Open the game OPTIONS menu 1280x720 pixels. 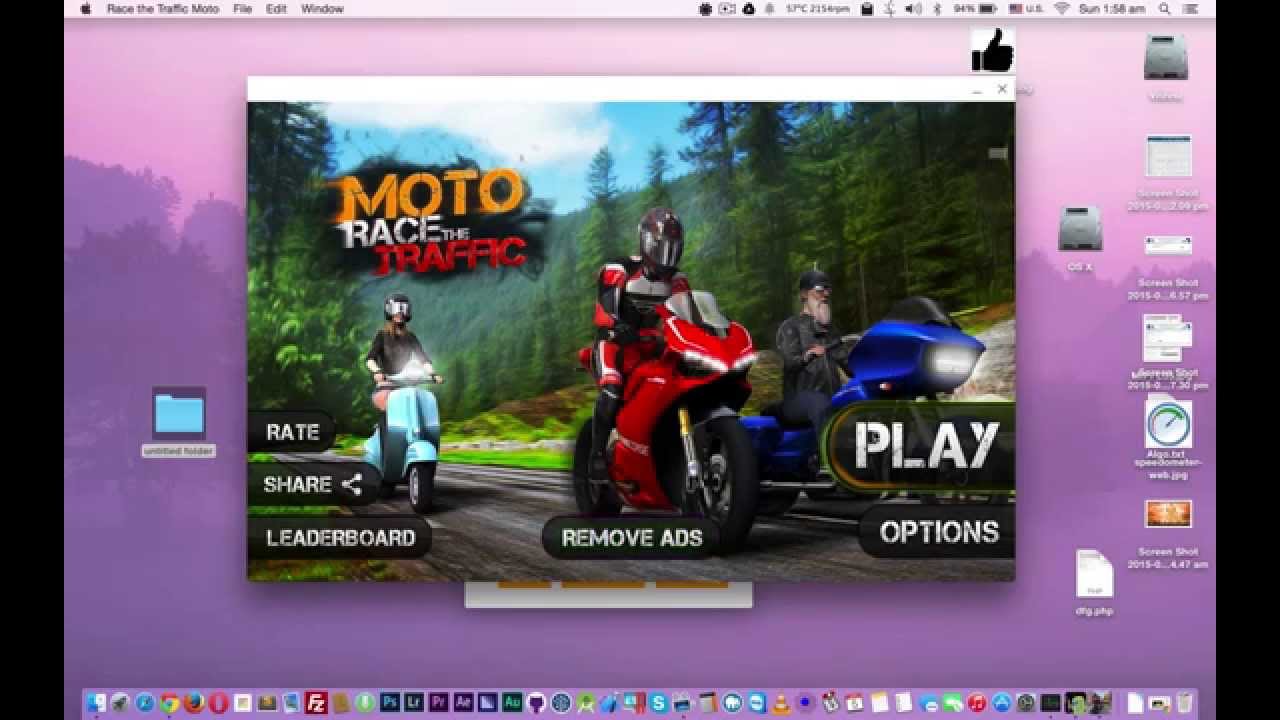pyautogui.click(x=938, y=532)
